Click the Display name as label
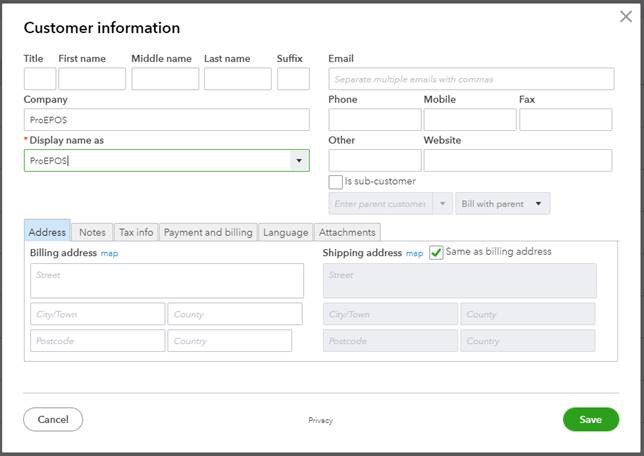This screenshot has width=644, height=456. coord(67,140)
